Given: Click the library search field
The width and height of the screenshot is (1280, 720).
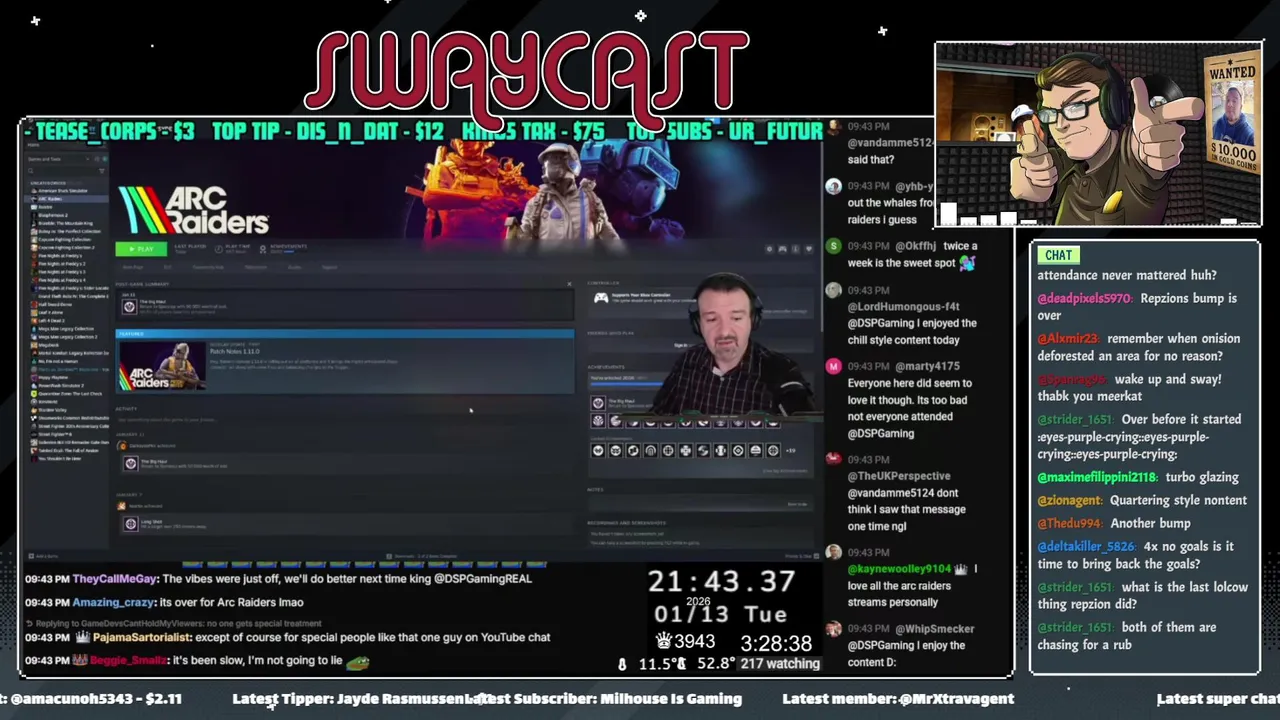Looking at the screenshot, I should pyautogui.click(x=60, y=171).
